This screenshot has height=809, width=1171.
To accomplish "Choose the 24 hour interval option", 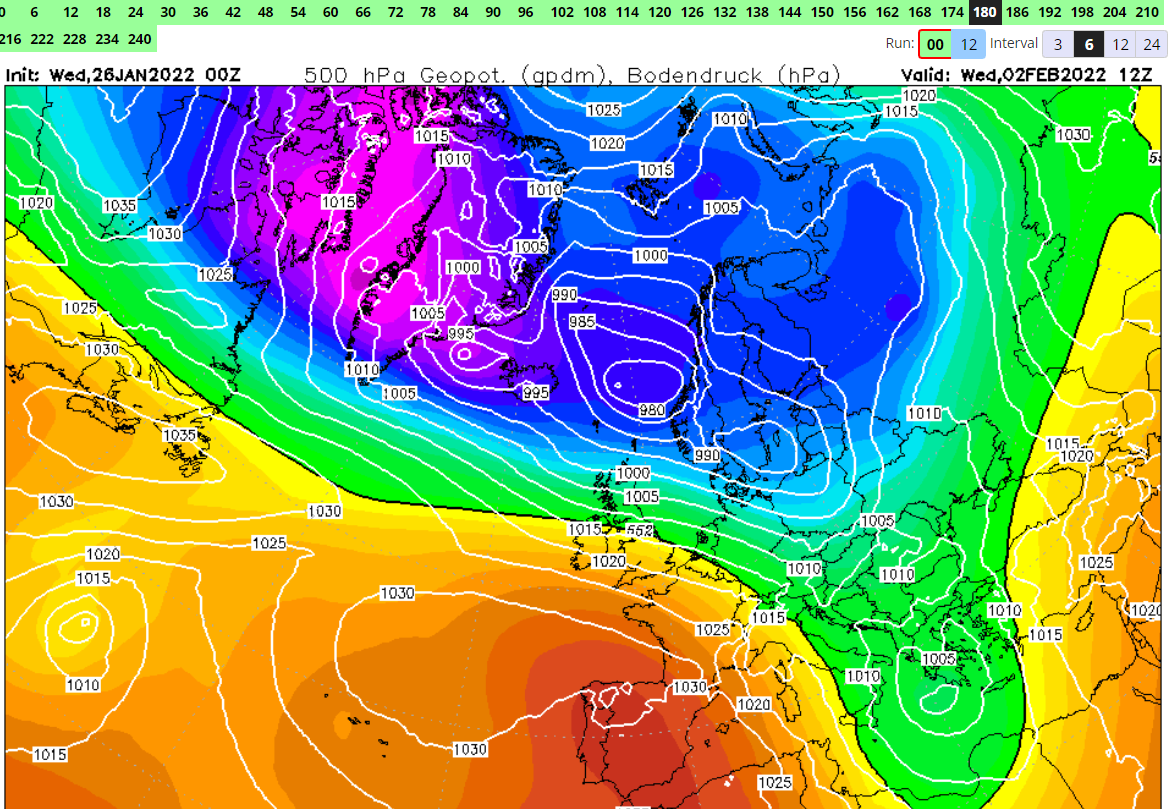I will pyautogui.click(x=1152, y=44).
